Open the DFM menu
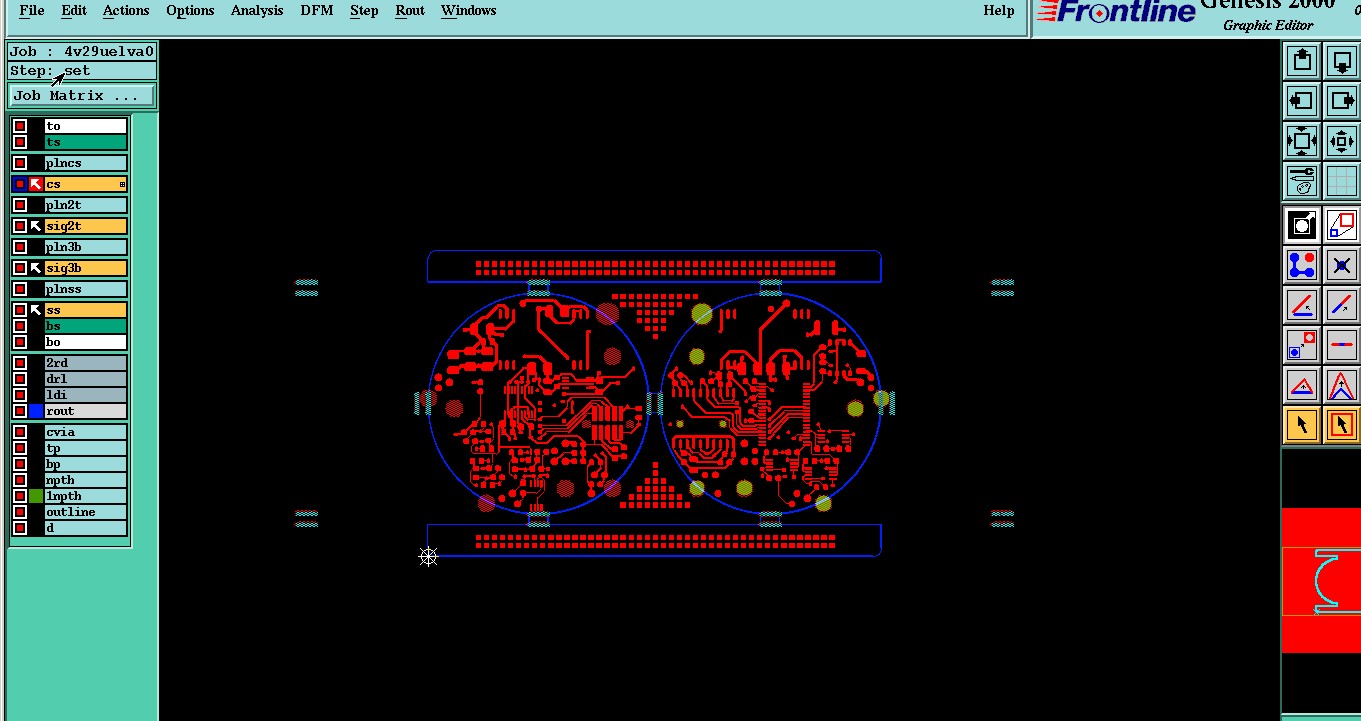This screenshot has height=721, width=1361. point(318,11)
